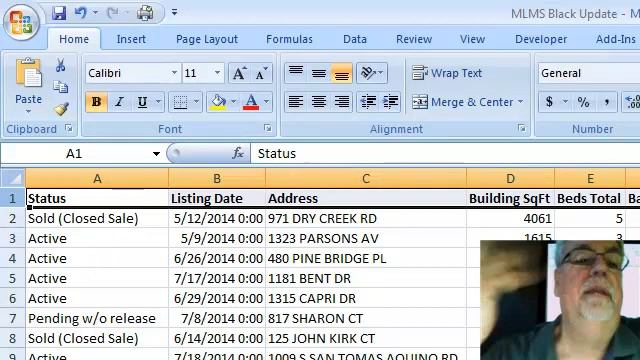Undo the last action
The image size is (640, 360).
[x=81, y=13]
